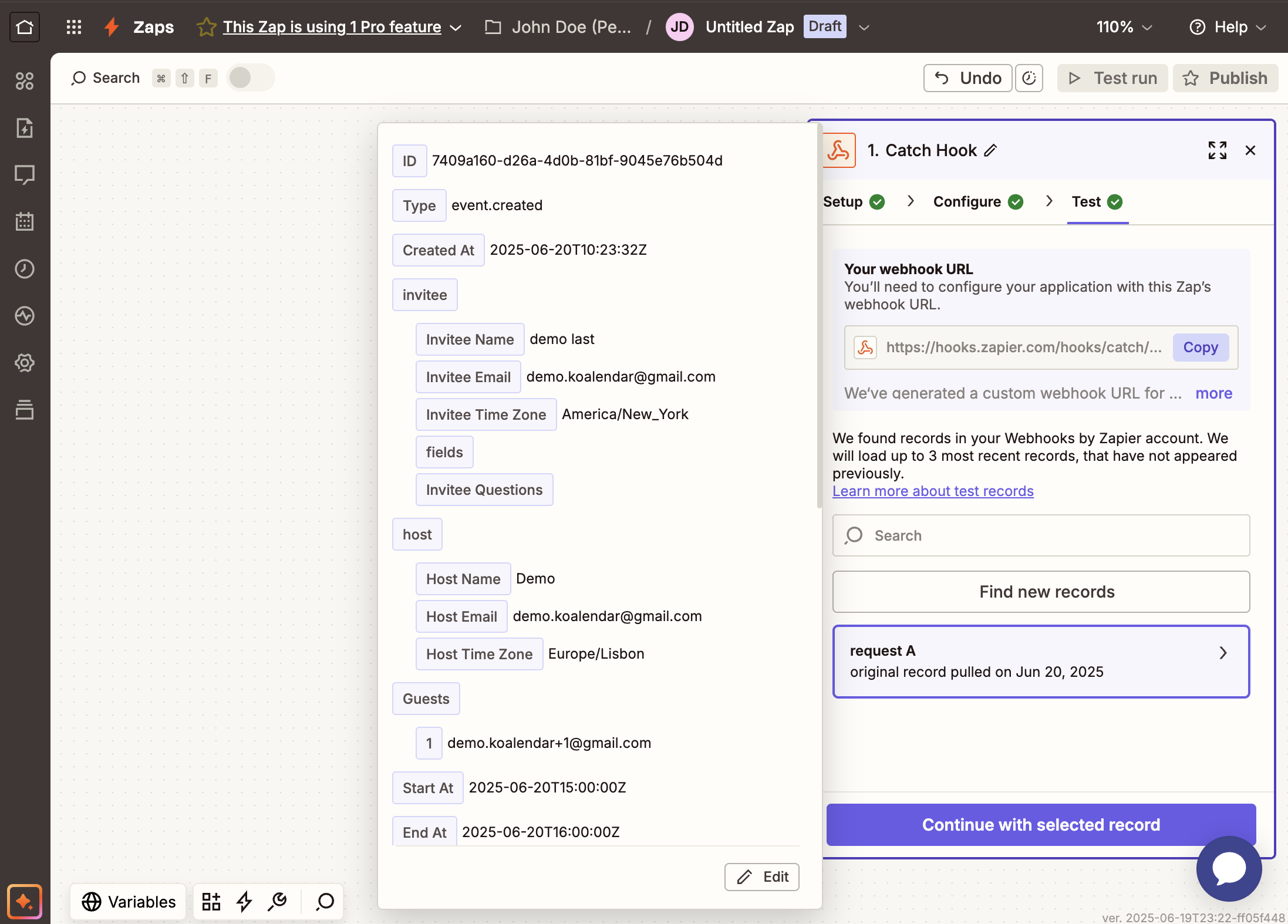The height and width of the screenshot is (924, 1288).
Task: Open the sidebar calendar schedule icon
Action: 25,222
